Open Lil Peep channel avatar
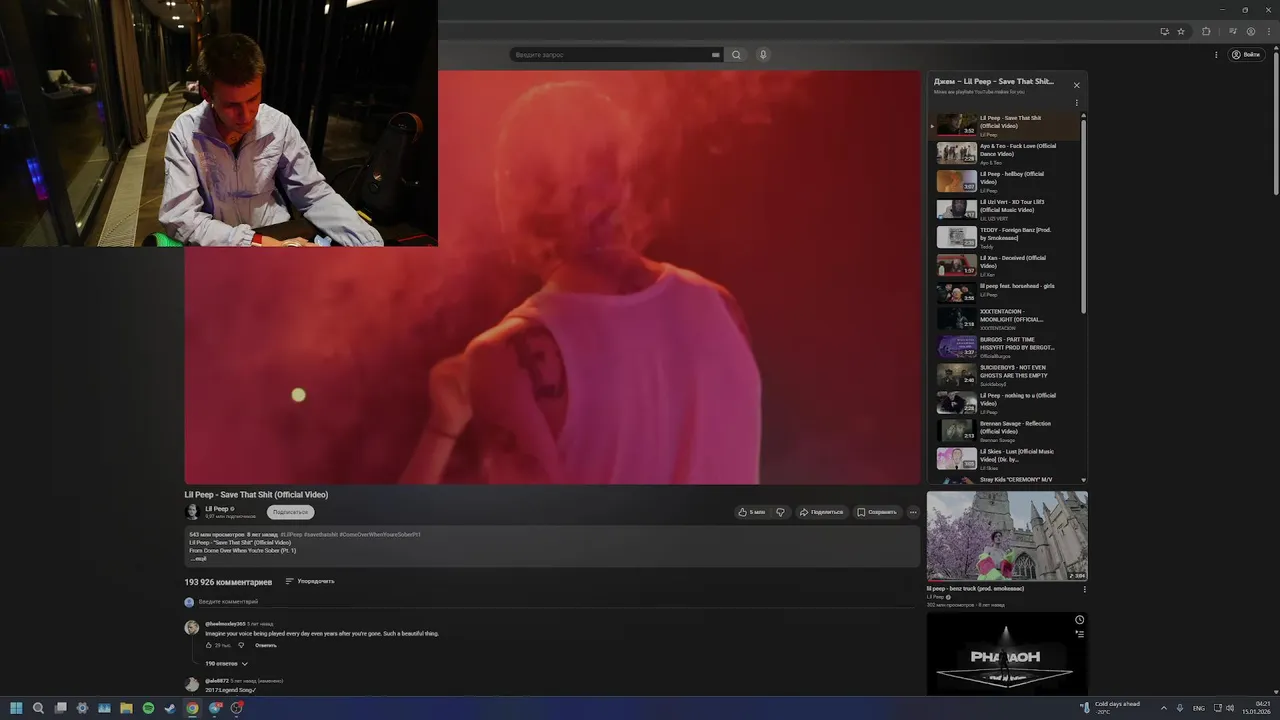This screenshot has height=720, width=1280. (192, 511)
